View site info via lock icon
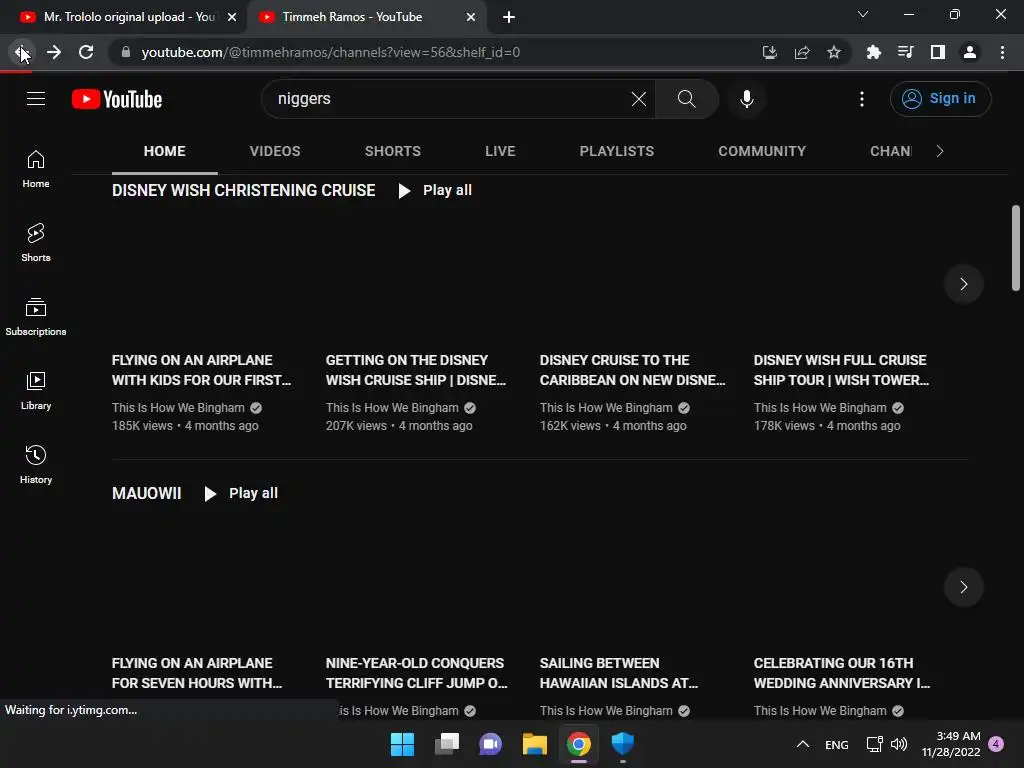The image size is (1024, 768). pyautogui.click(x=126, y=52)
